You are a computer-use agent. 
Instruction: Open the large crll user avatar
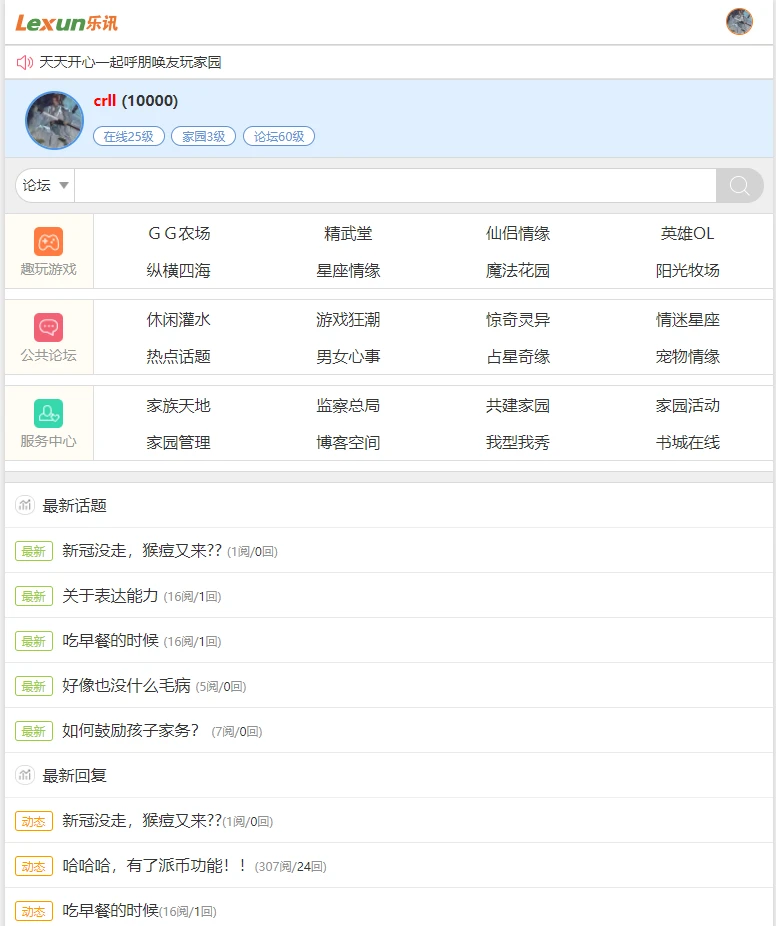(x=54, y=120)
